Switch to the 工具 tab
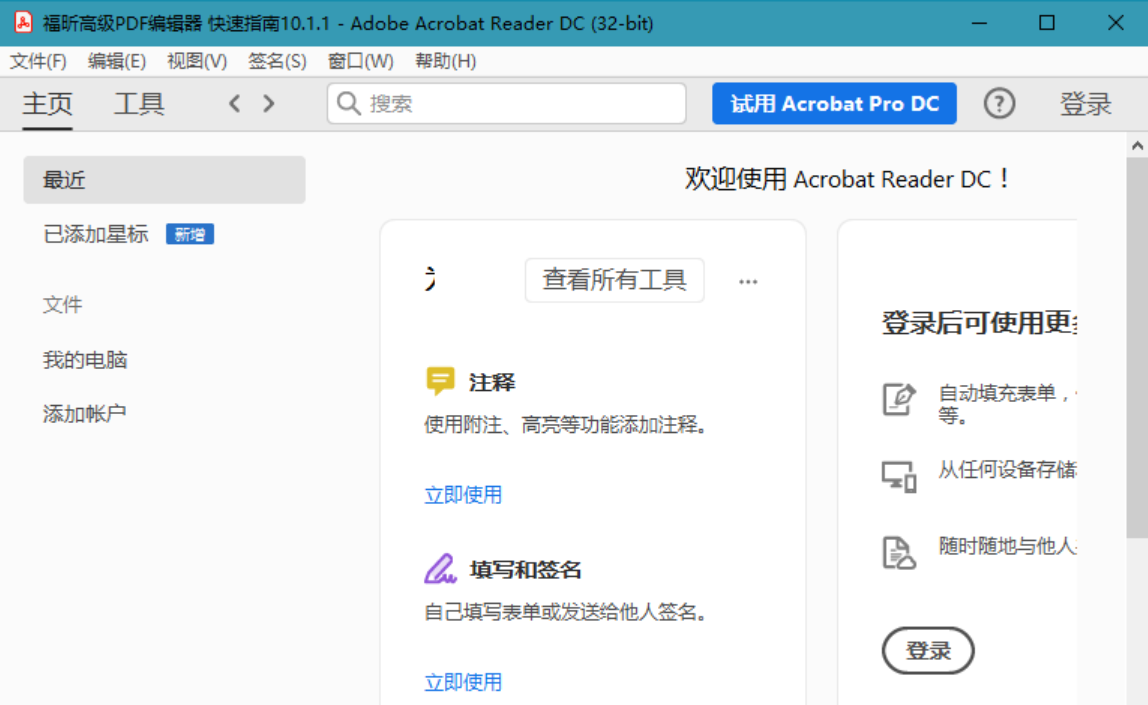This screenshot has width=1148, height=705. click(138, 104)
